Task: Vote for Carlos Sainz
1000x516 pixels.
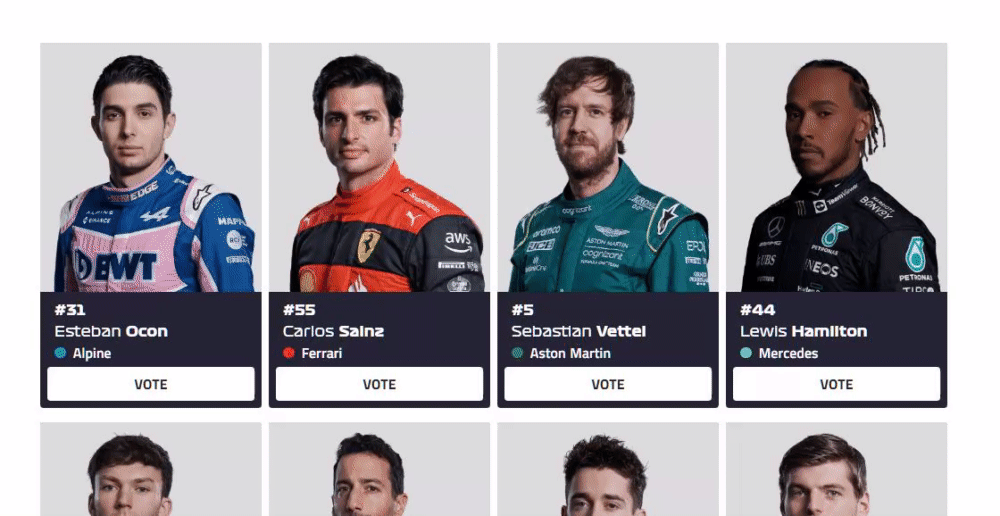Action: (x=379, y=384)
